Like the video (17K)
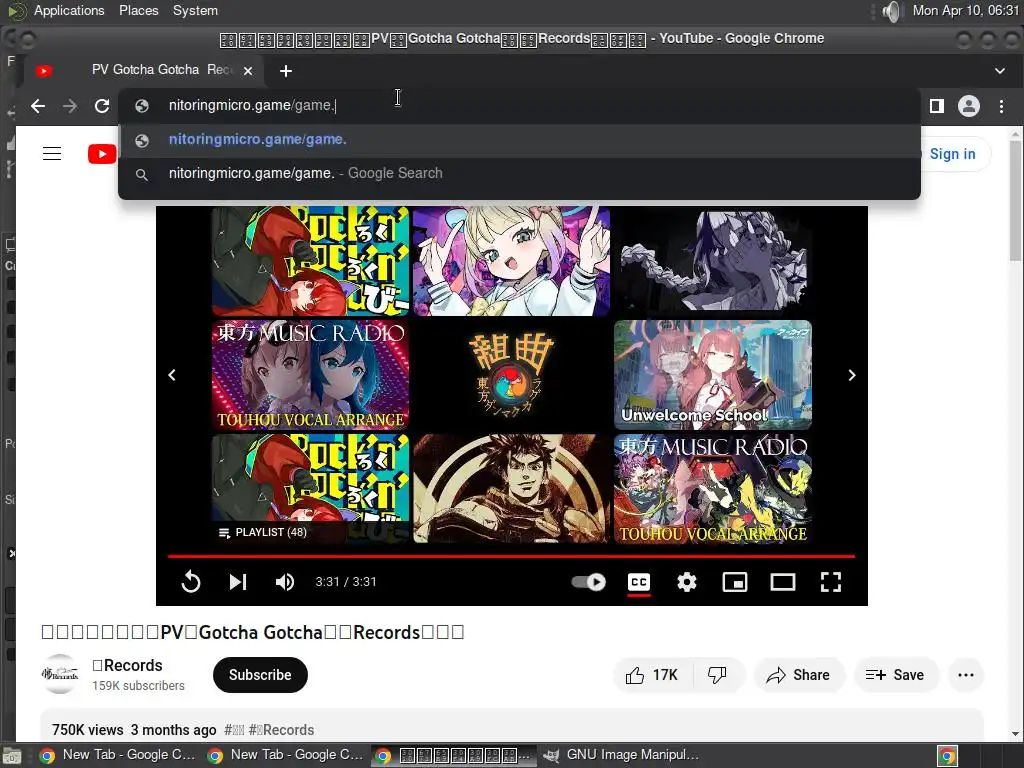1024x768 pixels. 651,675
